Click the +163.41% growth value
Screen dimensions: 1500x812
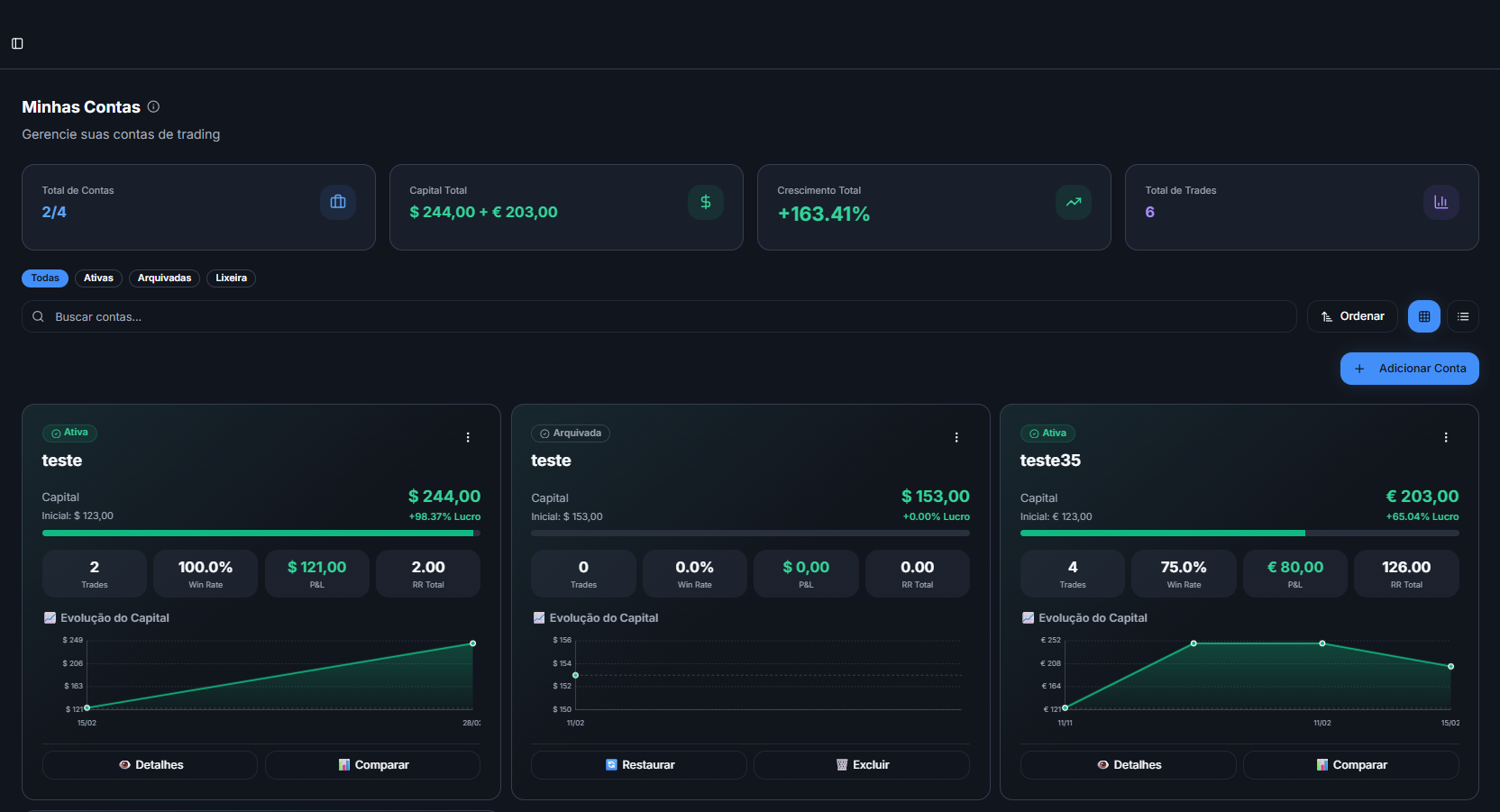pyautogui.click(x=824, y=214)
